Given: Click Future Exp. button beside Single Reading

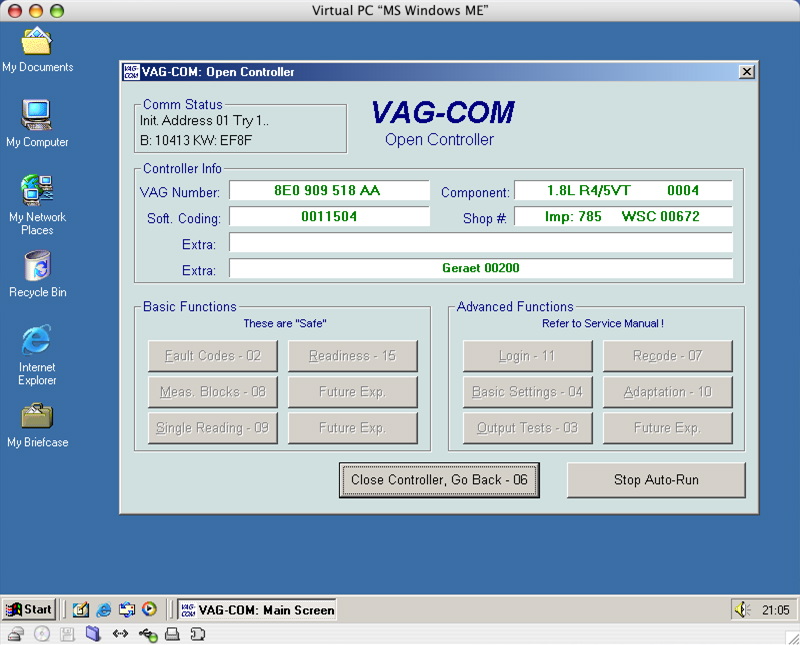Looking at the screenshot, I should point(353,428).
